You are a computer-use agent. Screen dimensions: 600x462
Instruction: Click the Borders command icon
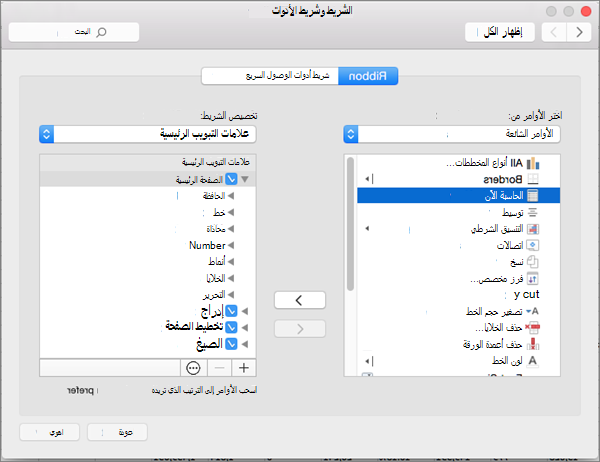click(x=533, y=179)
